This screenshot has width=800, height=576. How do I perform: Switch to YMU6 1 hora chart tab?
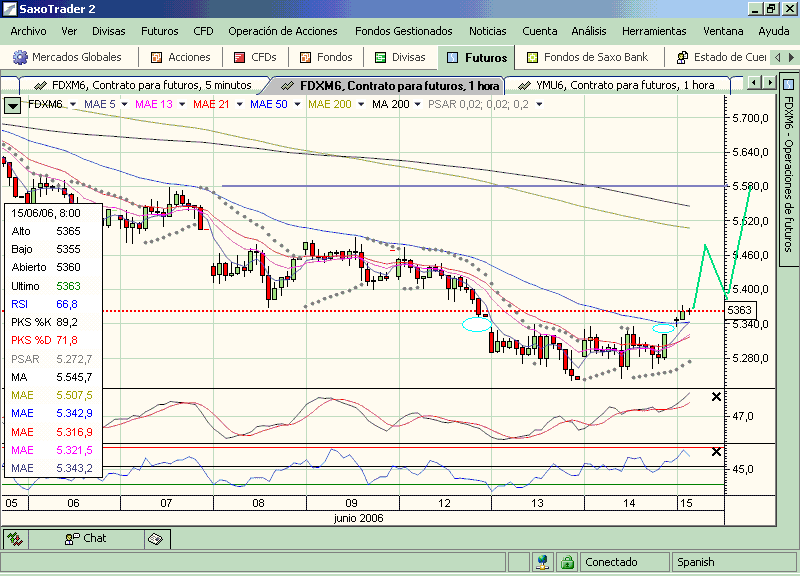(x=617, y=85)
